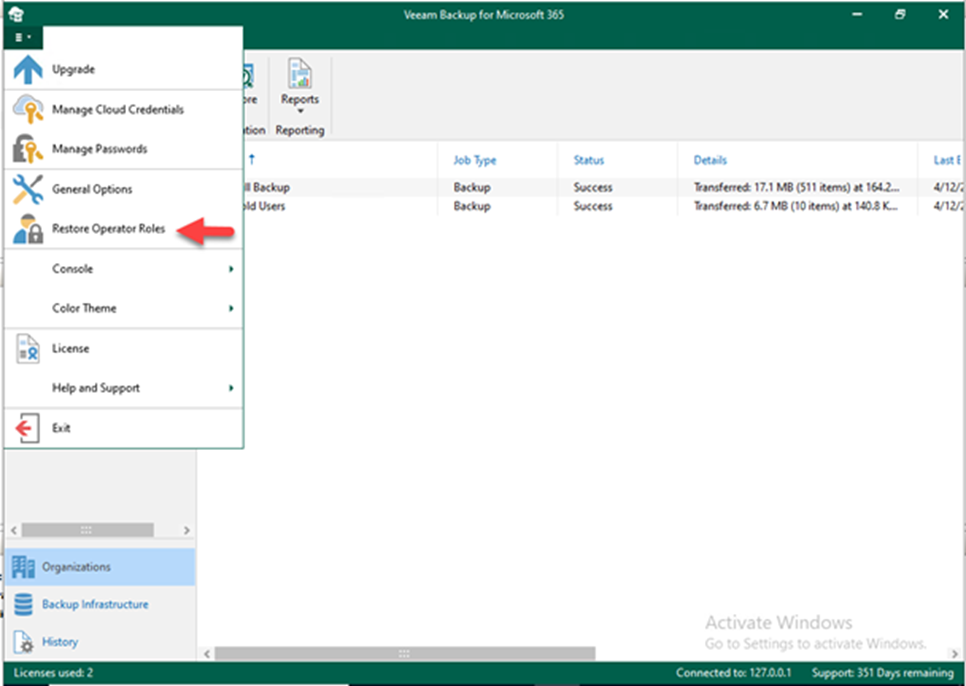Image resolution: width=966 pixels, height=686 pixels.
Task: Click the Veeam app icon in title bar
Action: click(x=16, y=14)
